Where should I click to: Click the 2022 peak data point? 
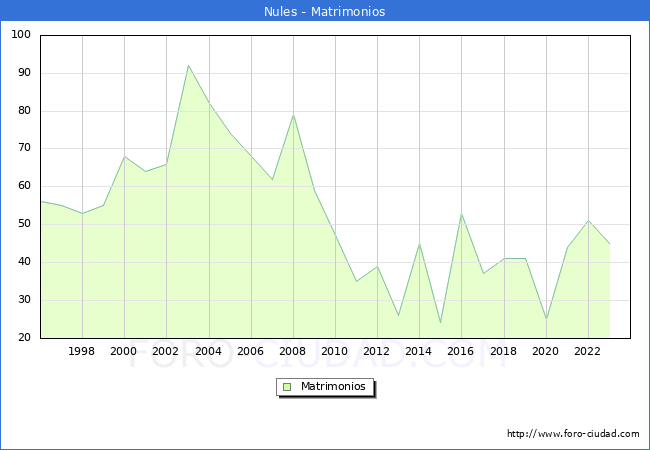pos(588,221)
